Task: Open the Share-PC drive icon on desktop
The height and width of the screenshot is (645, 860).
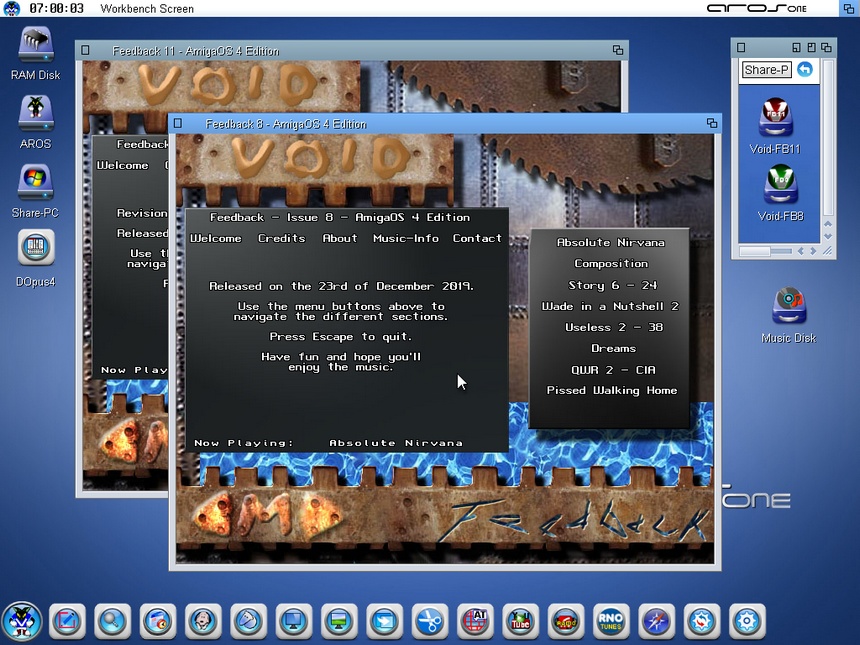Action: point(36,182)
